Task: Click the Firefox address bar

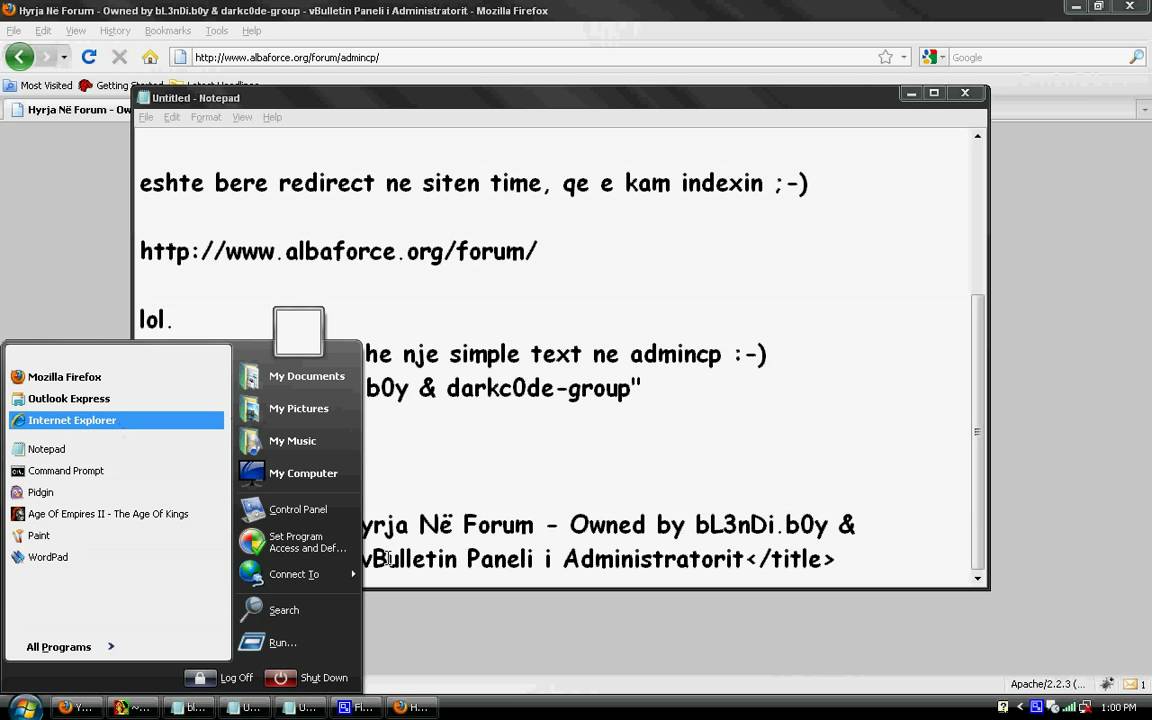Action: pyautogui.click(x=534, y=57)
